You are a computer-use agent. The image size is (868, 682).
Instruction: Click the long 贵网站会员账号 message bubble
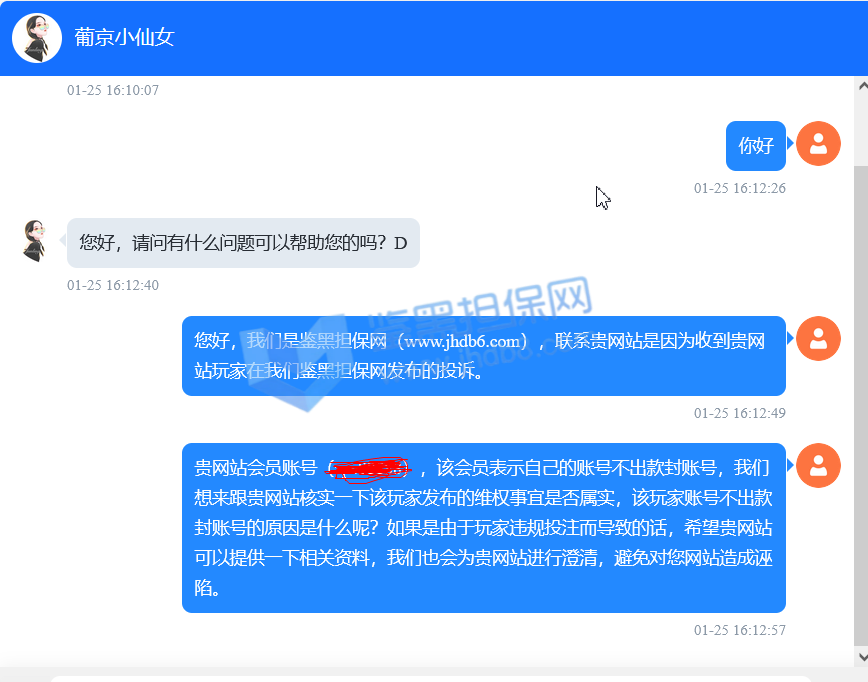(x=484, y=528)
